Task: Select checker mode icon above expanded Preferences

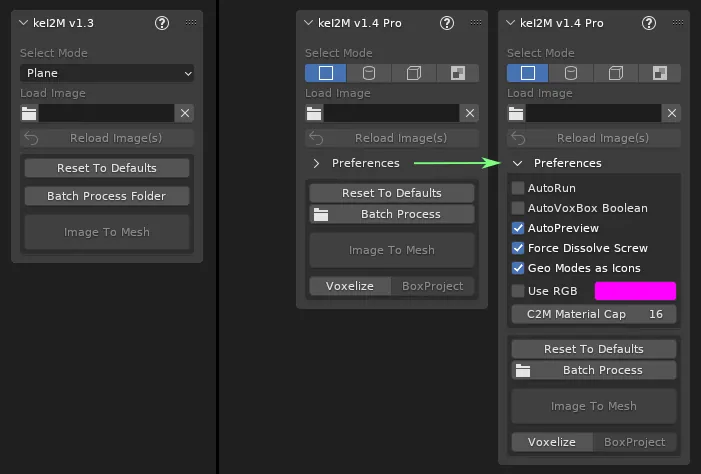Action: (660, 72)
